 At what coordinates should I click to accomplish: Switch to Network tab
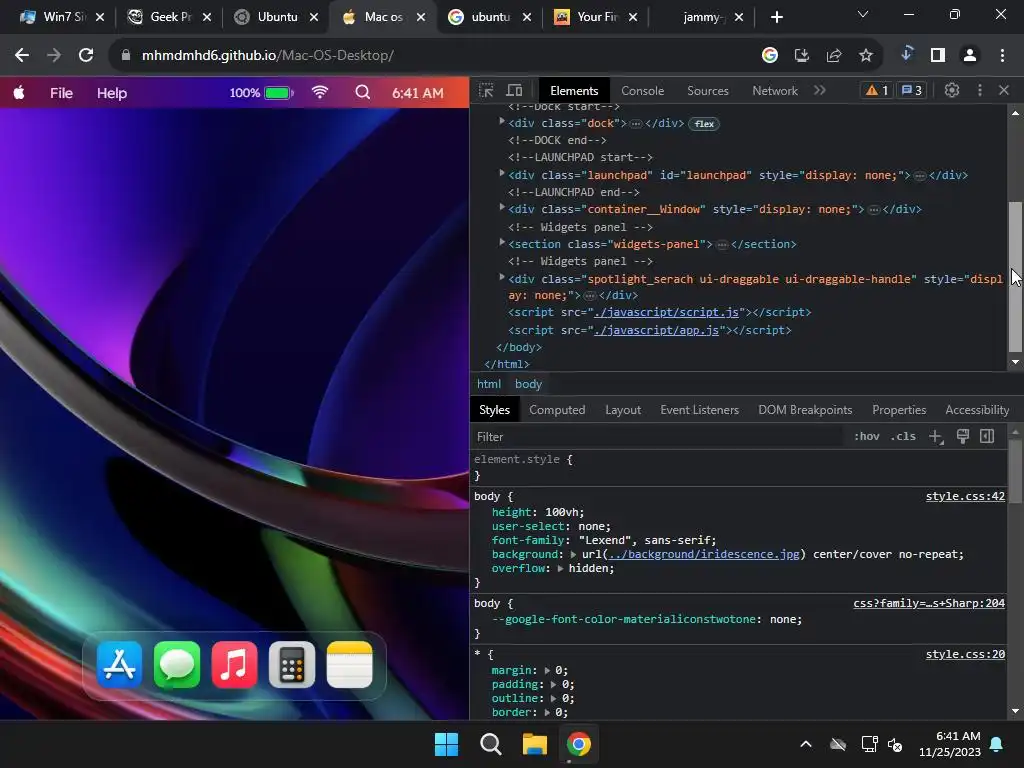point(775,91)
